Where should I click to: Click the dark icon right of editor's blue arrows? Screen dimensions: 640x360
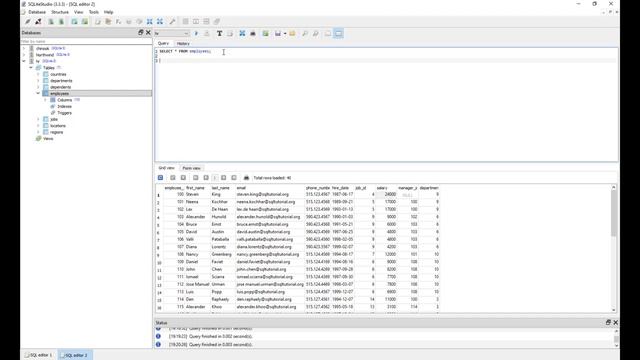tap(253, 33)
